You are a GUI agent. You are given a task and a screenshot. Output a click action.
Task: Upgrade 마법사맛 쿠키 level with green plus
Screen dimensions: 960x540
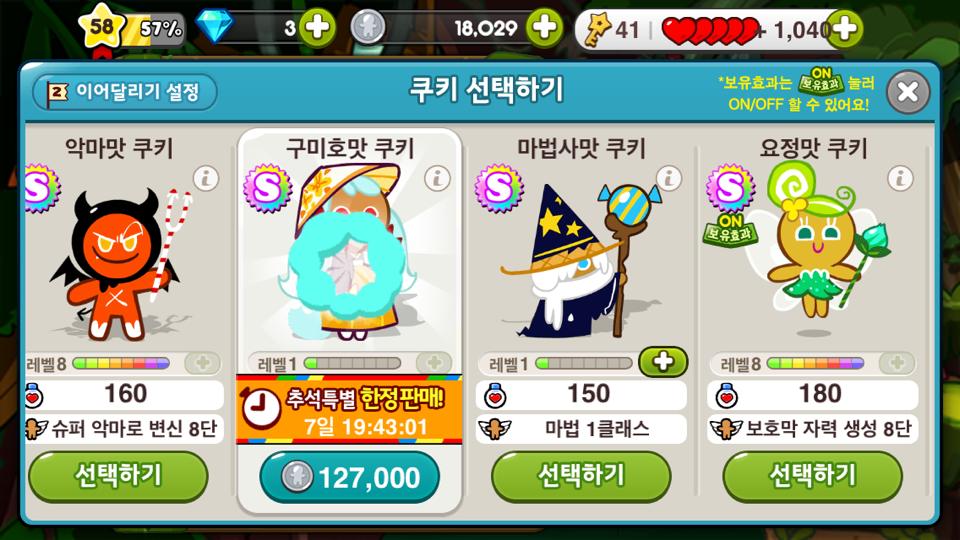coord(663,362)
